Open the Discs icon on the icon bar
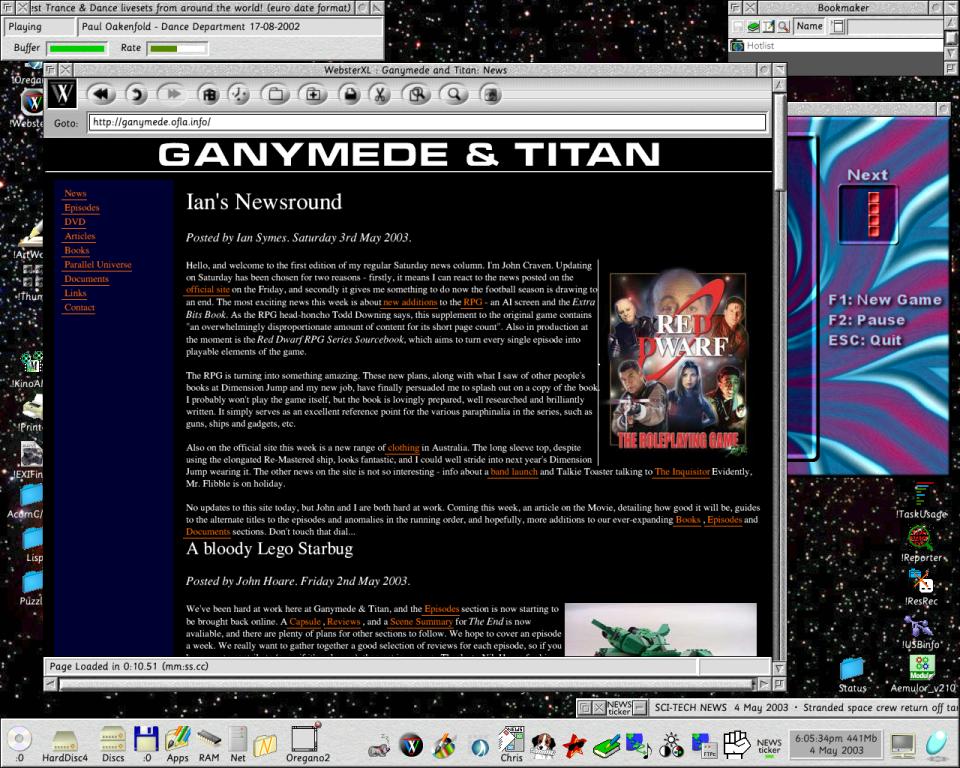The height and width of the screenshot is (768, 960). (x=113, y=744)
